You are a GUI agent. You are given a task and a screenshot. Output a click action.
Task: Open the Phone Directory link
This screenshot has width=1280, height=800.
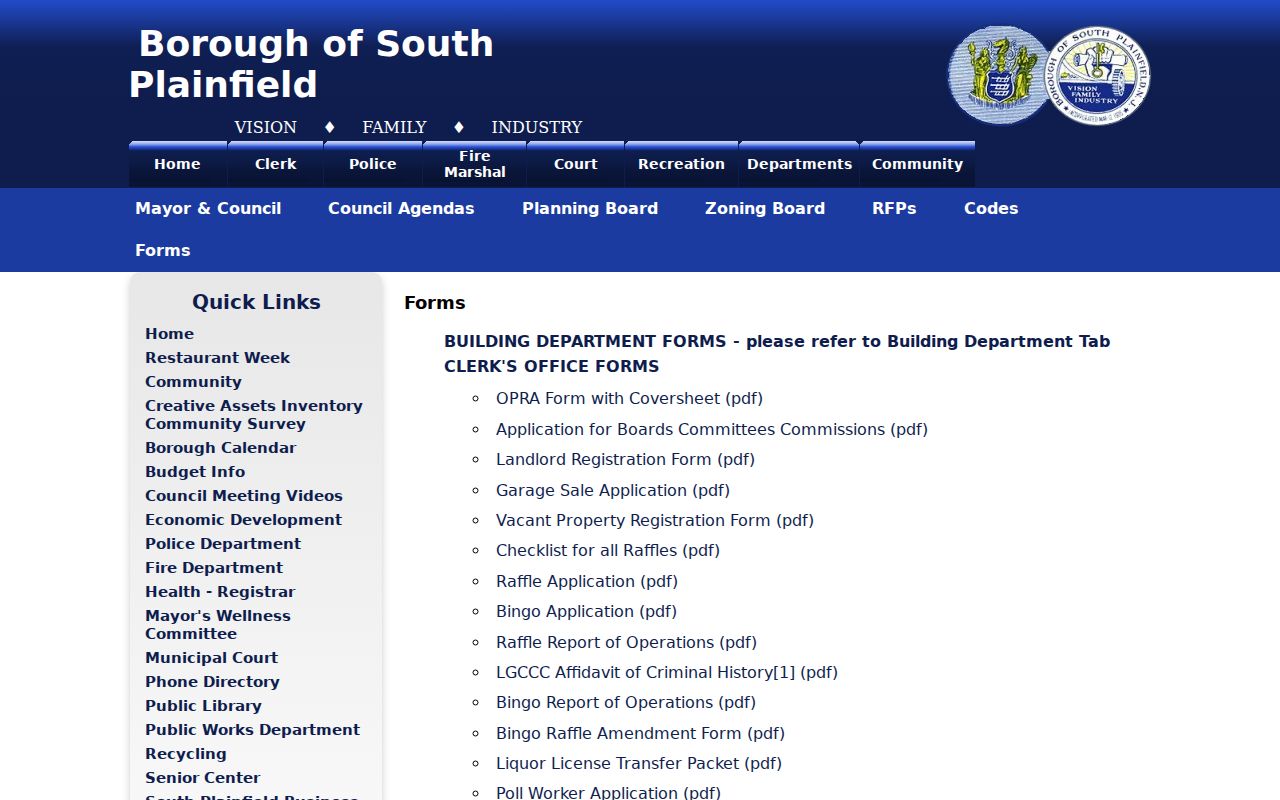point(212,682)
